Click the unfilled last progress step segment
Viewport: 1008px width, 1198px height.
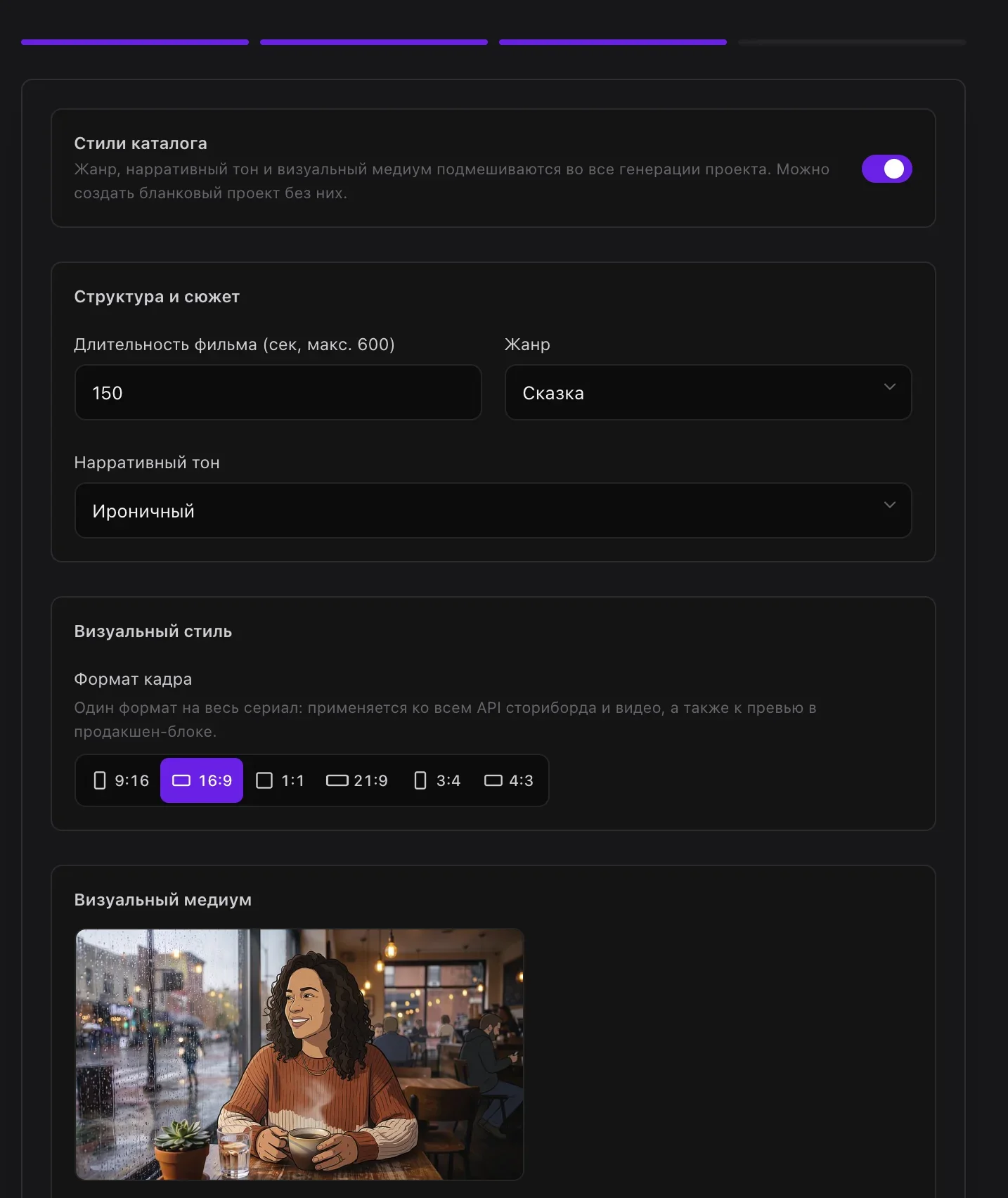[x=851, y=42]
